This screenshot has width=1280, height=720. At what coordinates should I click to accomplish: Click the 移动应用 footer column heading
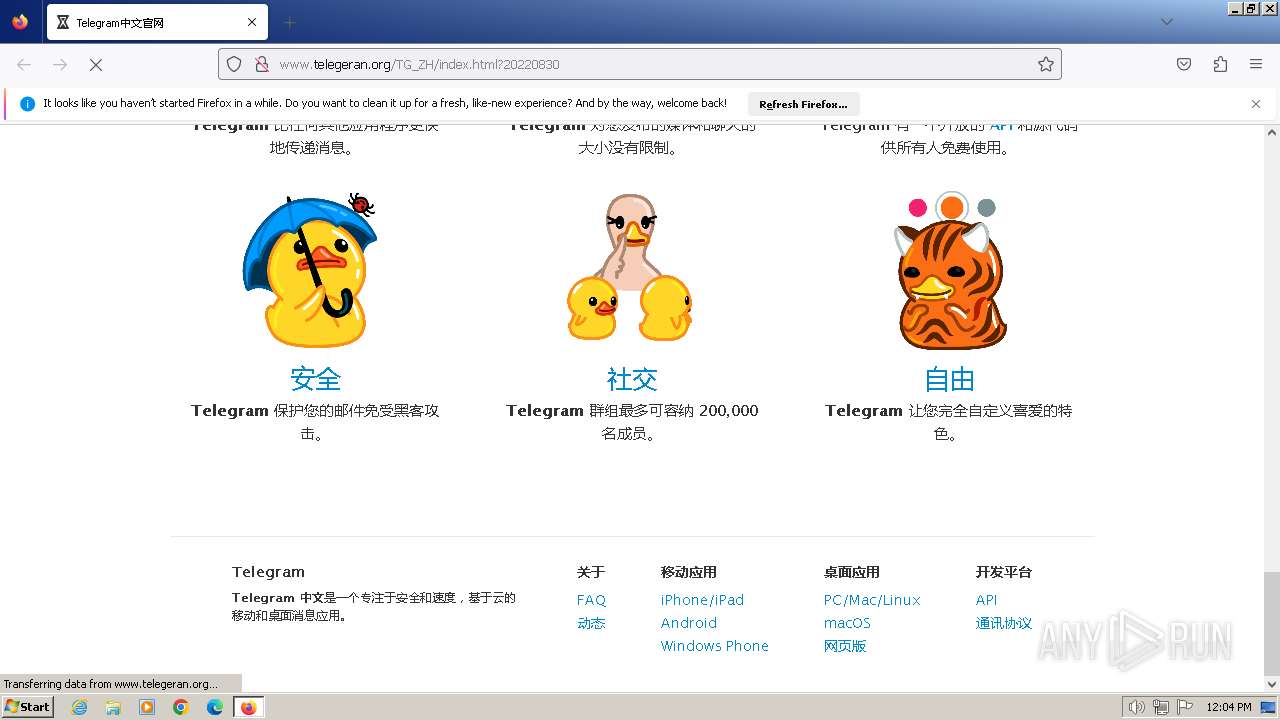coord(688,572)
